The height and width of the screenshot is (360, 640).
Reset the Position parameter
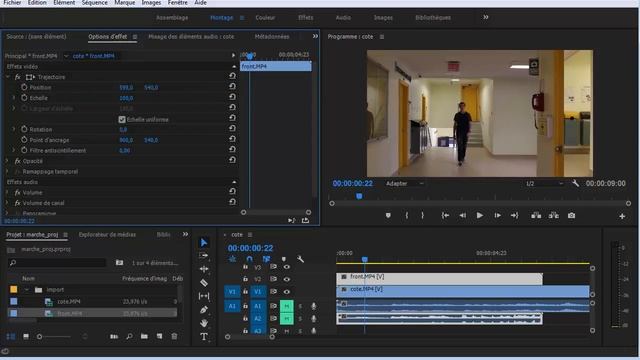[x=232, y=87]
